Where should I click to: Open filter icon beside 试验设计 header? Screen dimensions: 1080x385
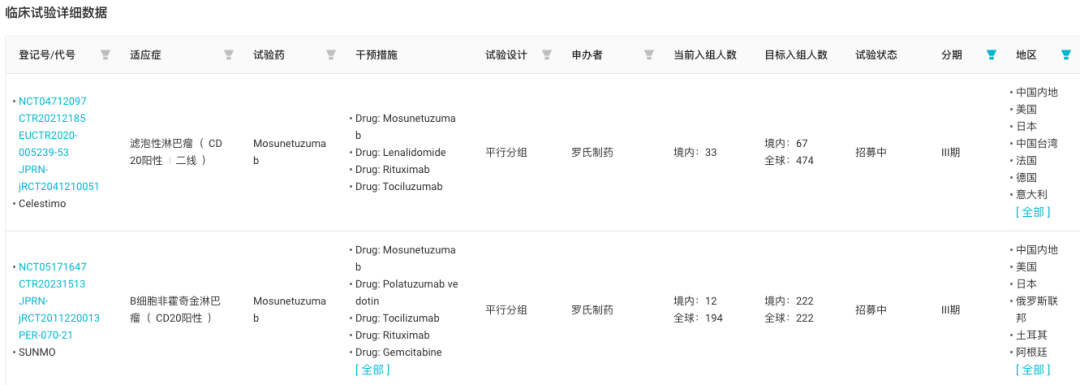pyautogui.click(x=547, y=55)
